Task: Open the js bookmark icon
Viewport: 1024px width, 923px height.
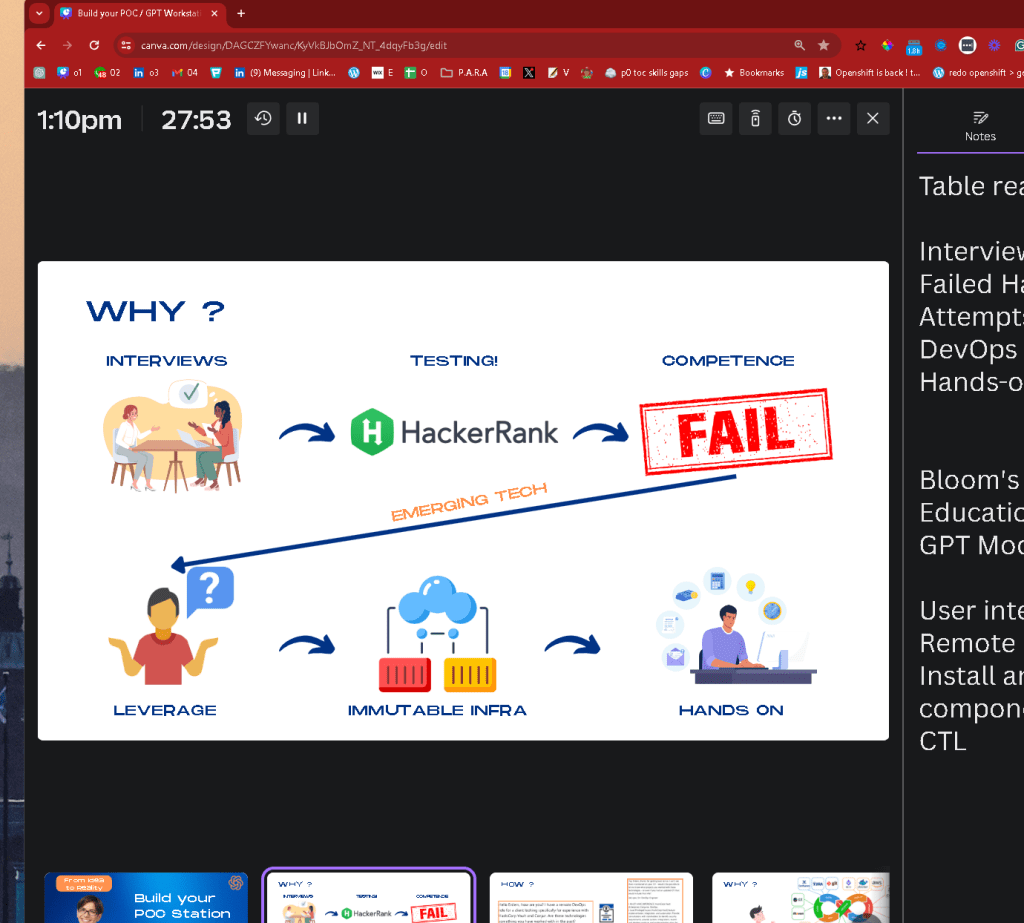Action: tap(801, 73)
